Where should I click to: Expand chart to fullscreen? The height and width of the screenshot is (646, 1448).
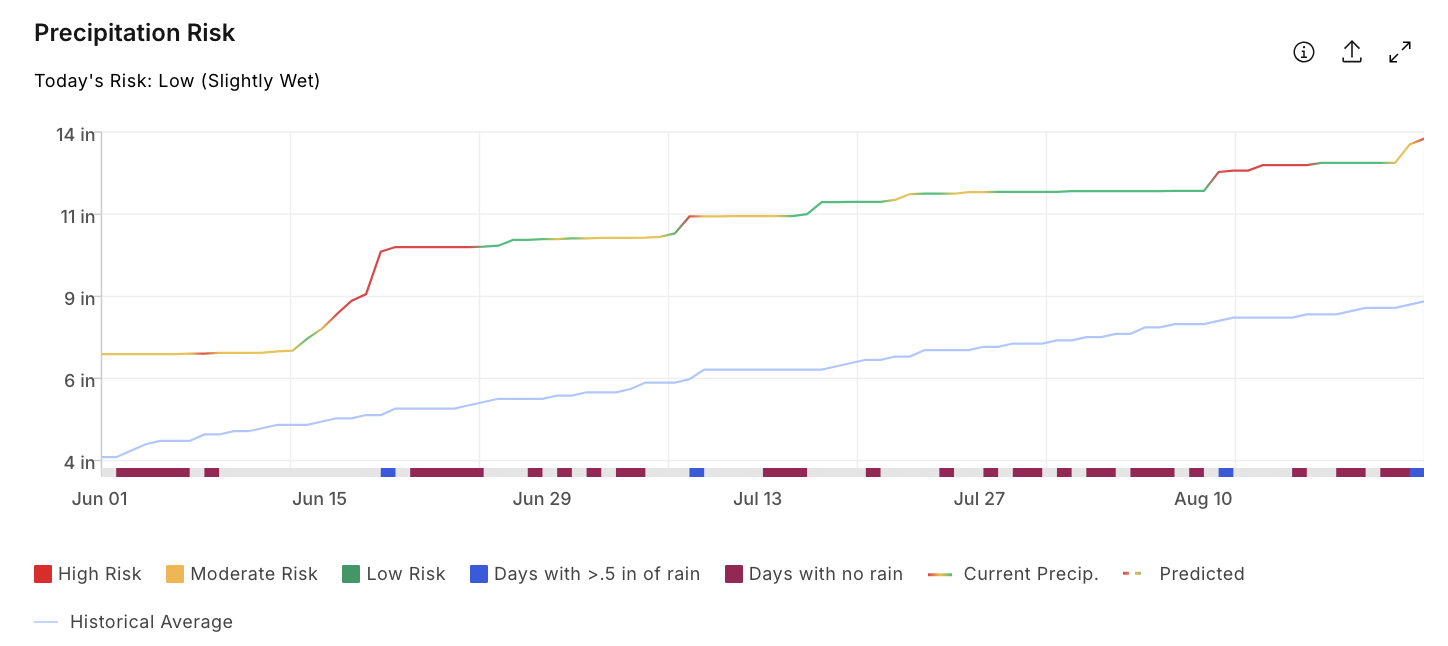tap(1400, 52)
